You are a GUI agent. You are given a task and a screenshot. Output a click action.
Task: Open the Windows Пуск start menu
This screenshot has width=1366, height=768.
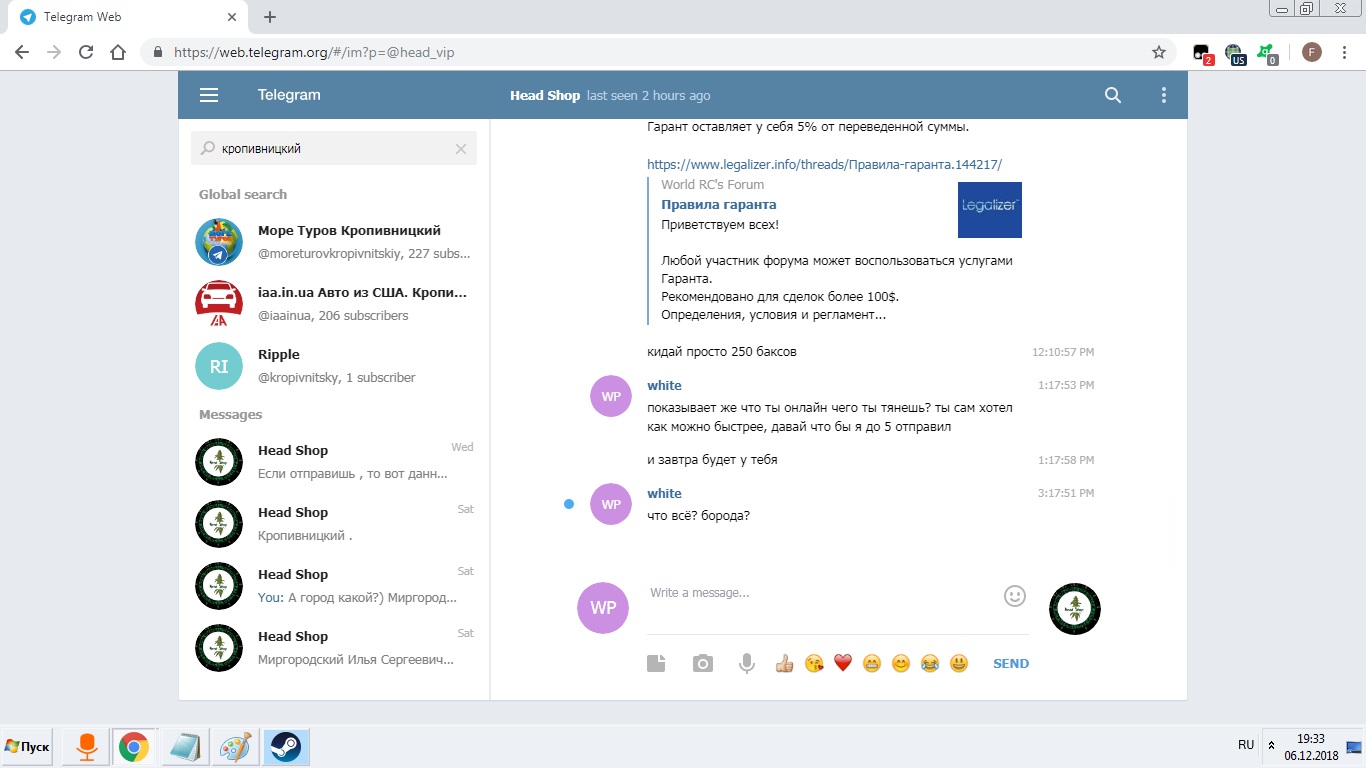coord(28,747)
